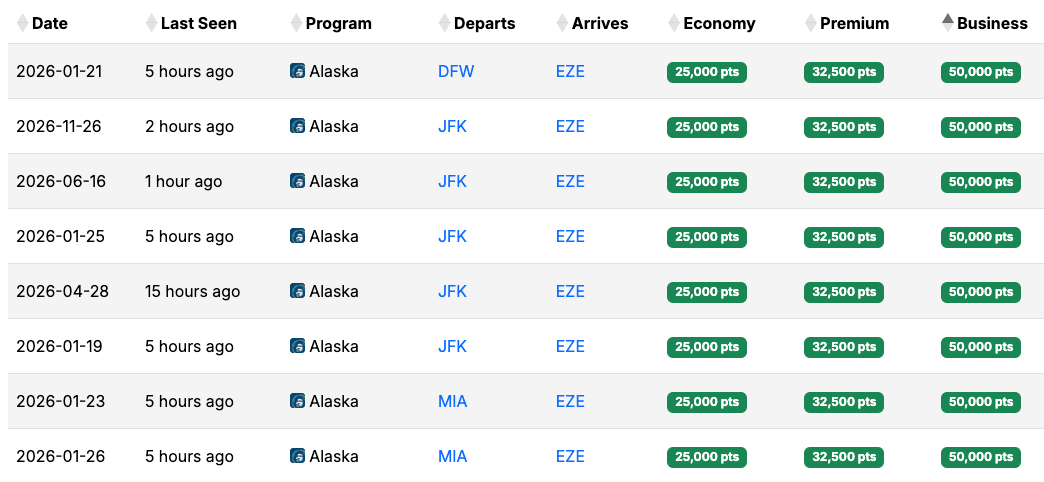Click the Last Seen sort arrows icon
The height and width of the screenshot is (482, 1044).
coord(152,23)
